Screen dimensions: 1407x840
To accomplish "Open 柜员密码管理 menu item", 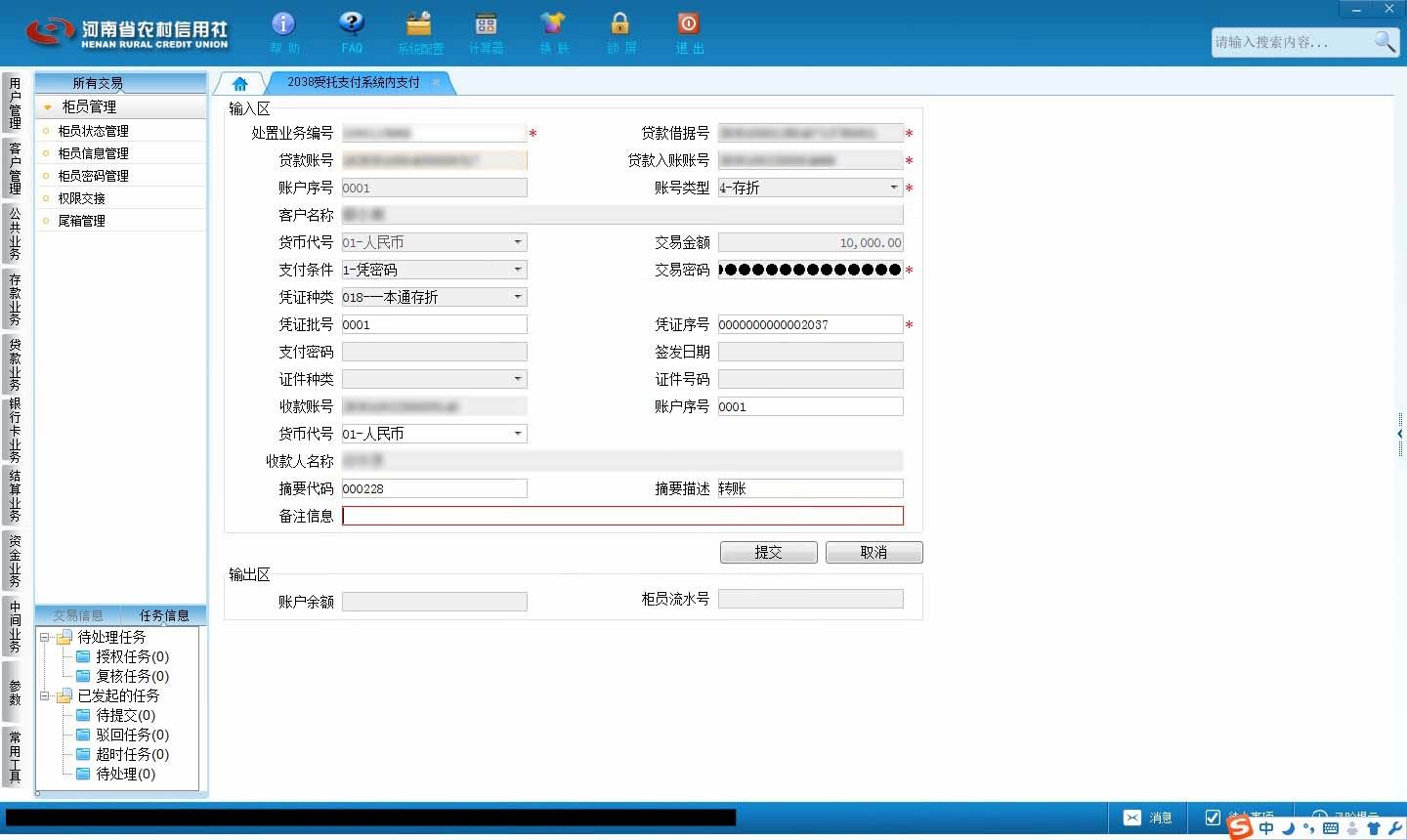I will [x=93, y=176].
